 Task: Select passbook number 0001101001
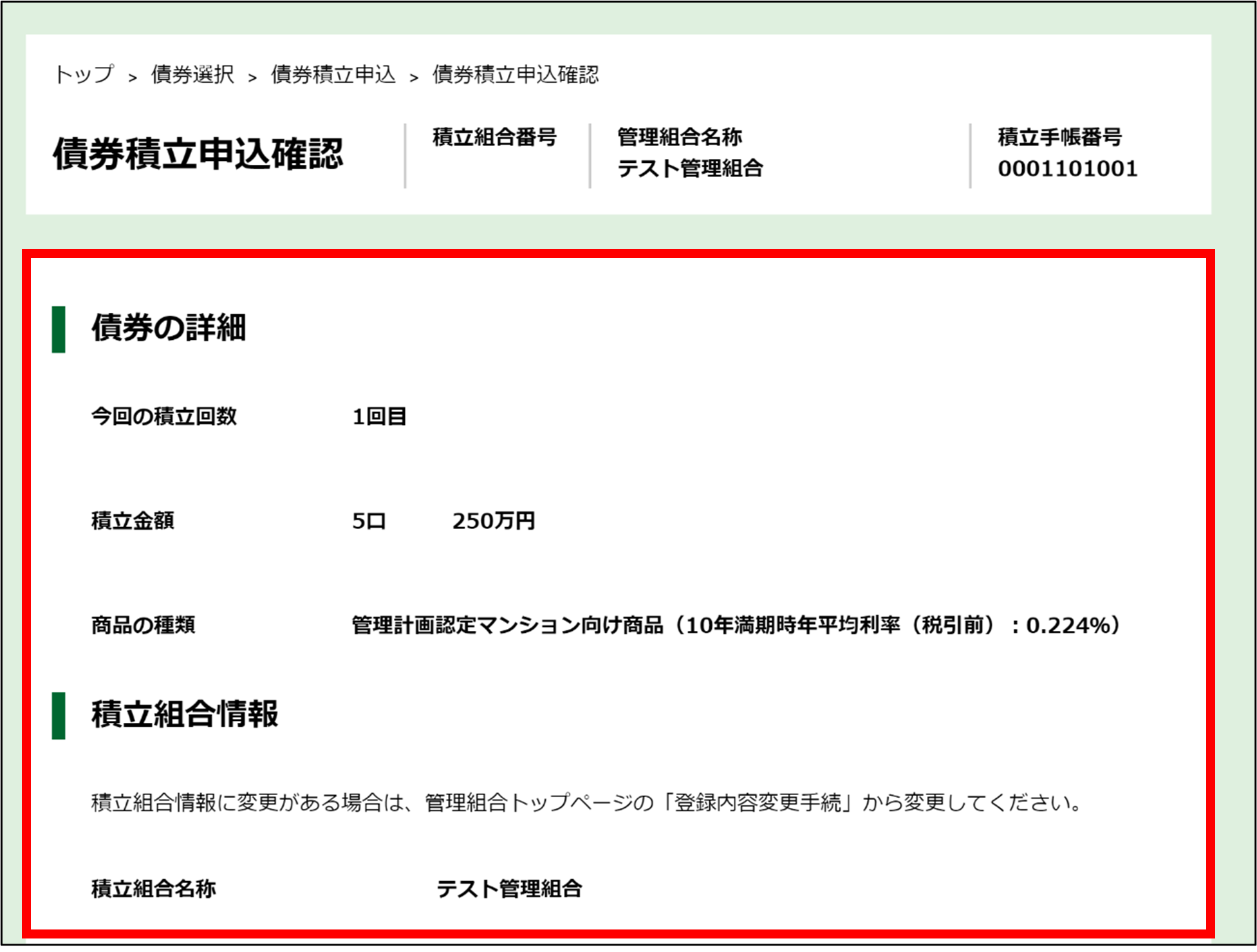click(x=1068, y=169)
